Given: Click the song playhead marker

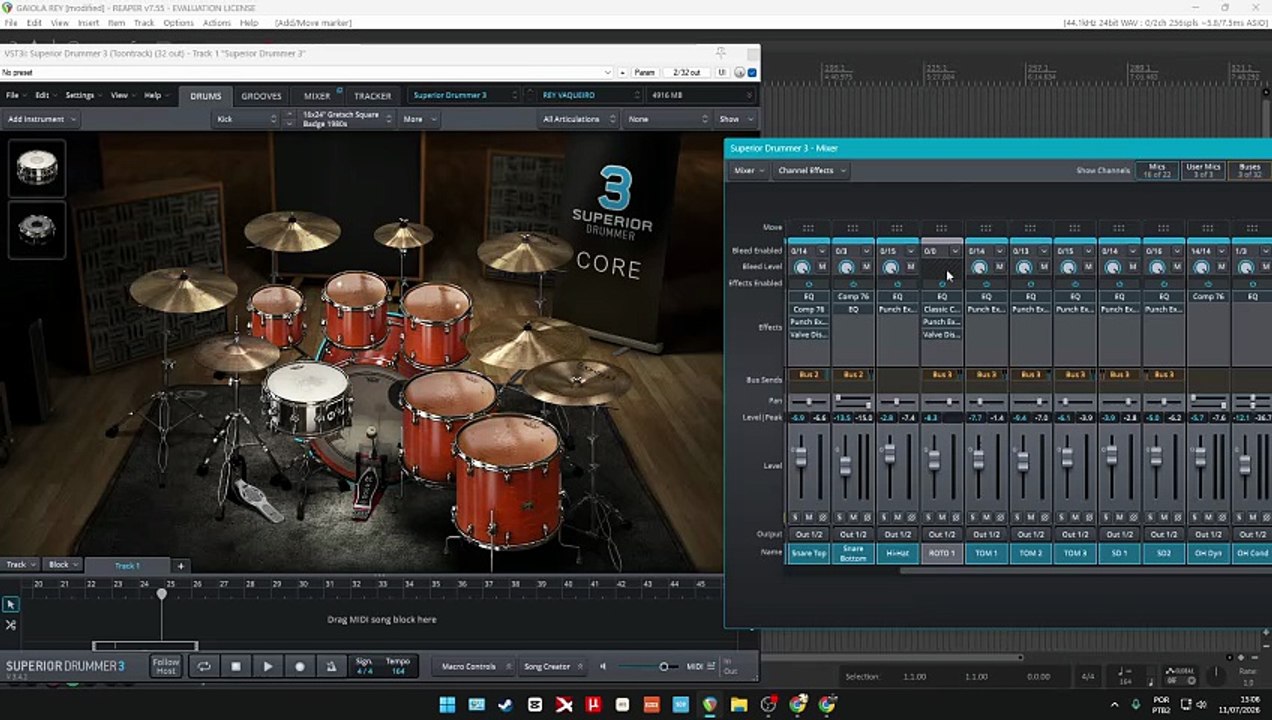Looking at the screenshot, I should point(161,594).
